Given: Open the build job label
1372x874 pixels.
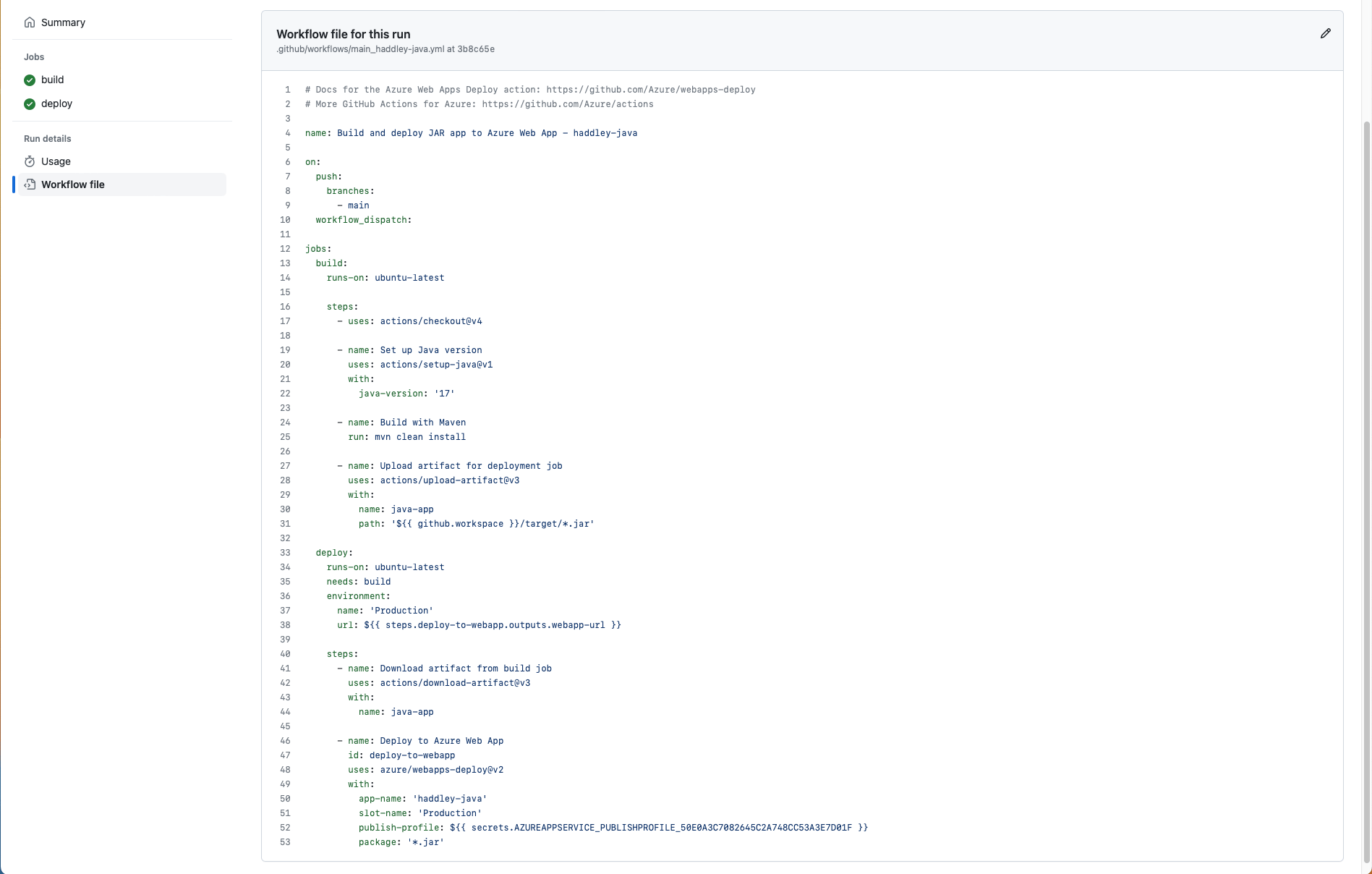Looking at the screenshot, I should (52, 80).
